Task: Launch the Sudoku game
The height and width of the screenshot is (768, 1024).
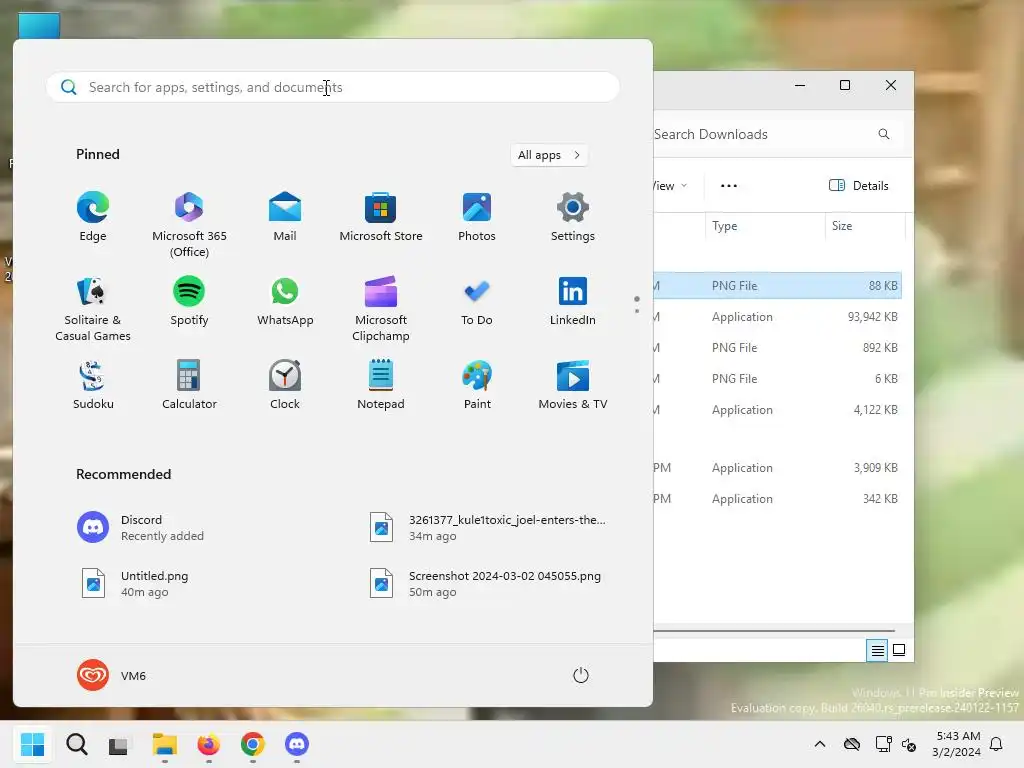Action: coord(93,385)
